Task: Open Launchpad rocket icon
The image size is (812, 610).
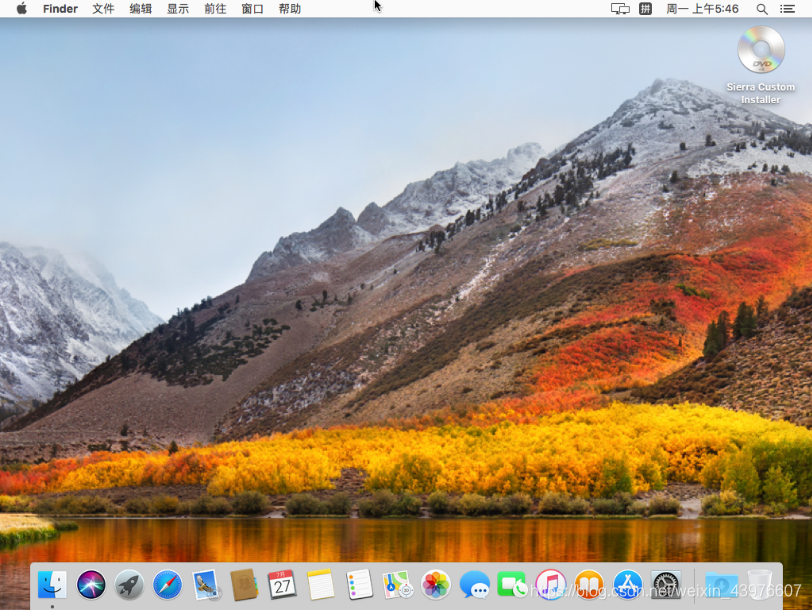Action: click(129, 585)
